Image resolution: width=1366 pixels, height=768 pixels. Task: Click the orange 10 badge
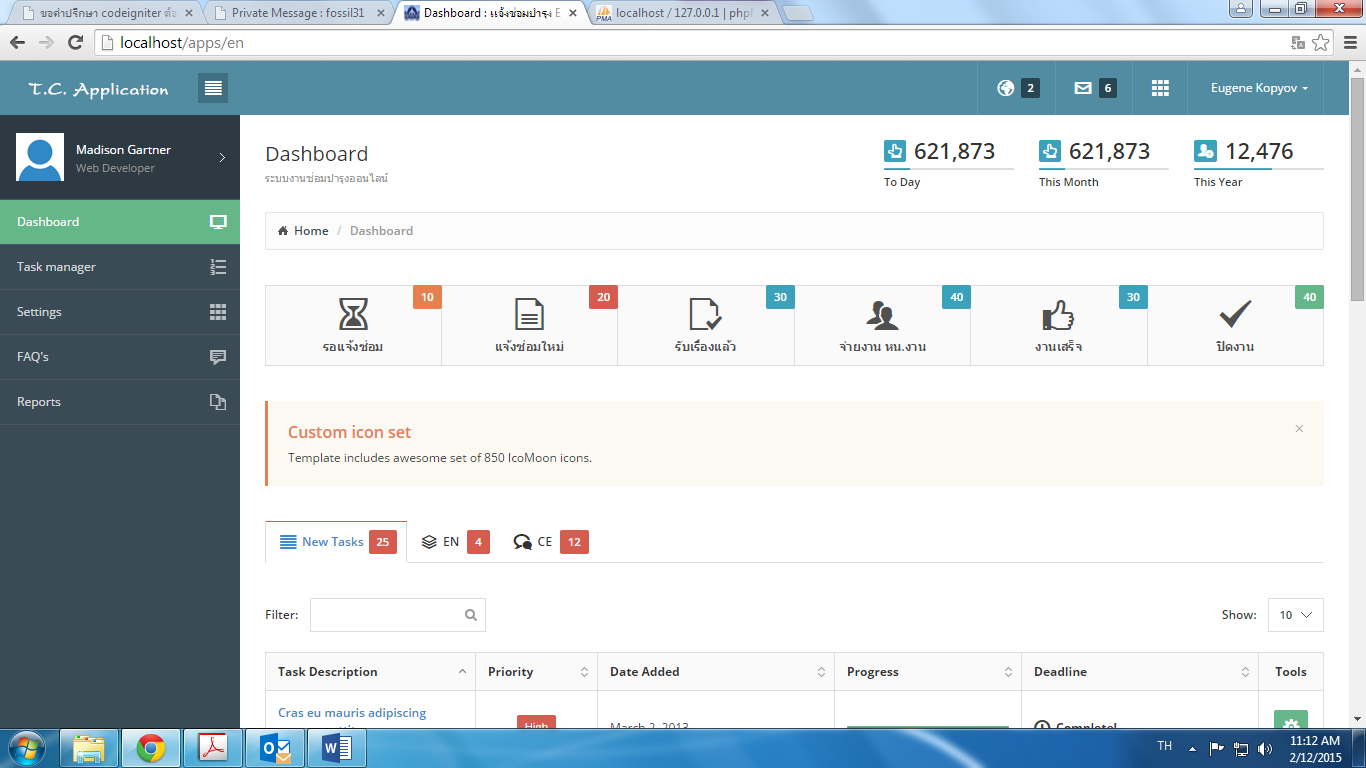tap(427, 297)
